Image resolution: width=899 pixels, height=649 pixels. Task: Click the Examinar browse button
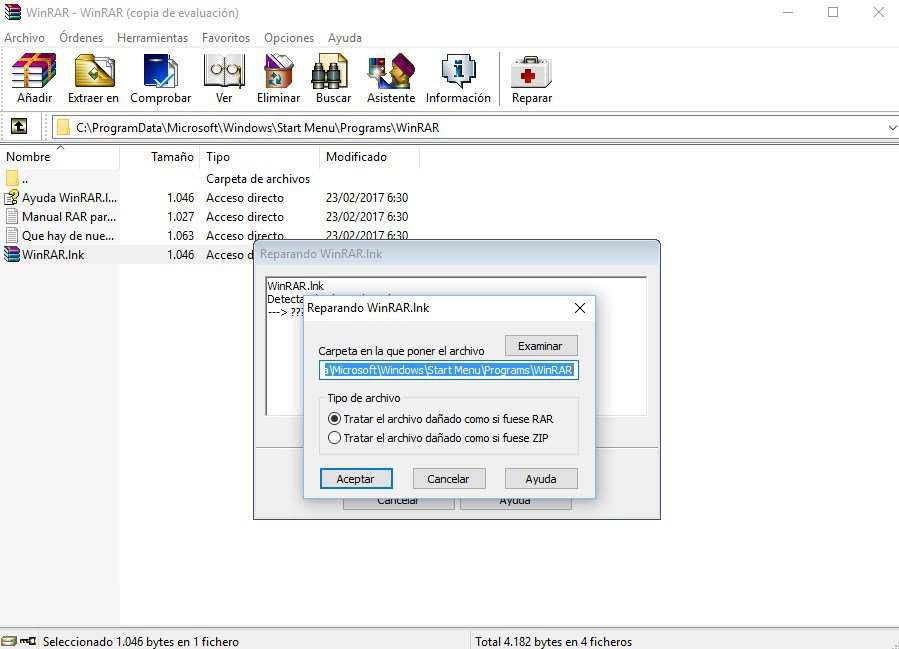[x=540, y=345]
